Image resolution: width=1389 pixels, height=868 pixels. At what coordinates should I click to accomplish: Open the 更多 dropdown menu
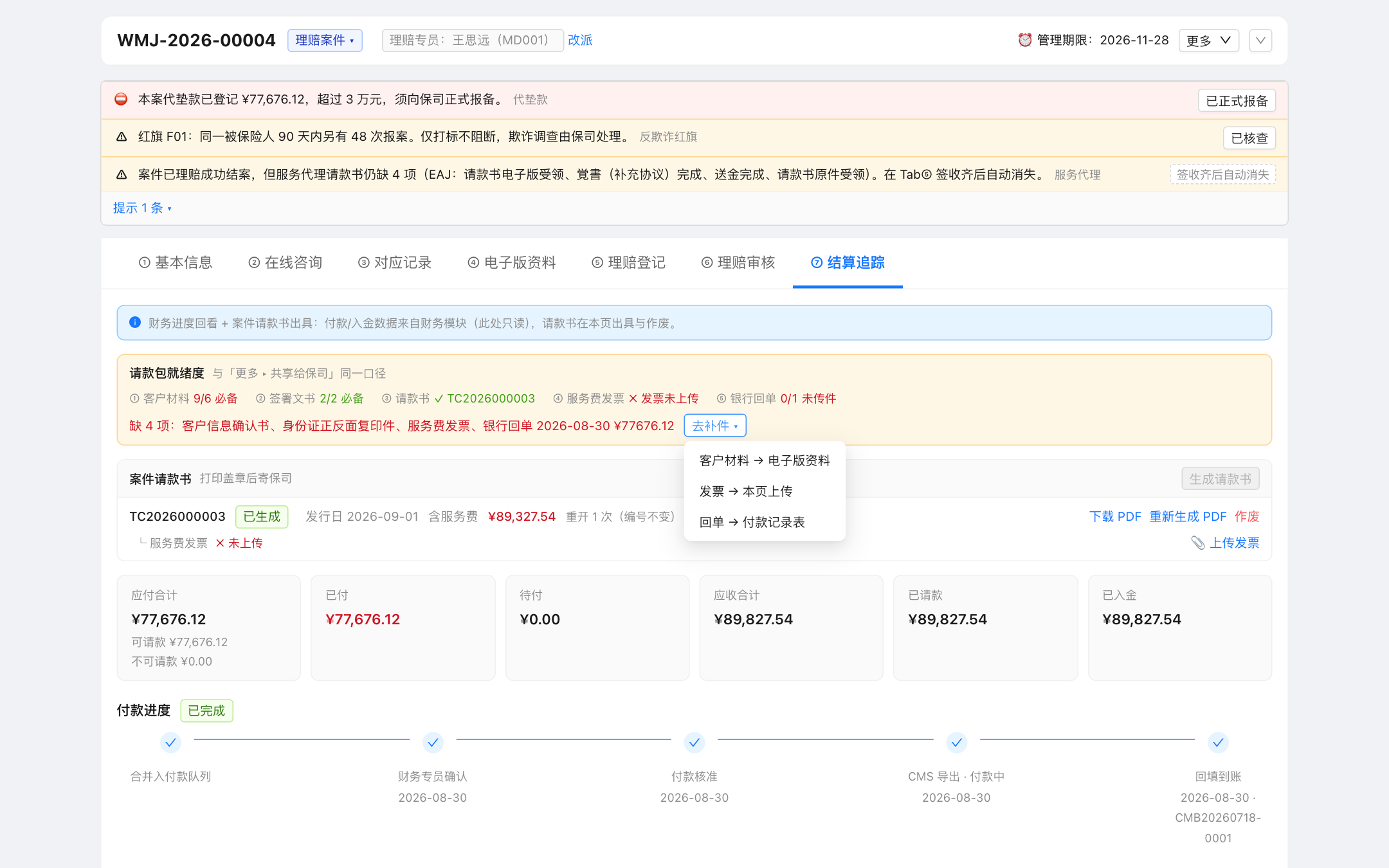1208,41
